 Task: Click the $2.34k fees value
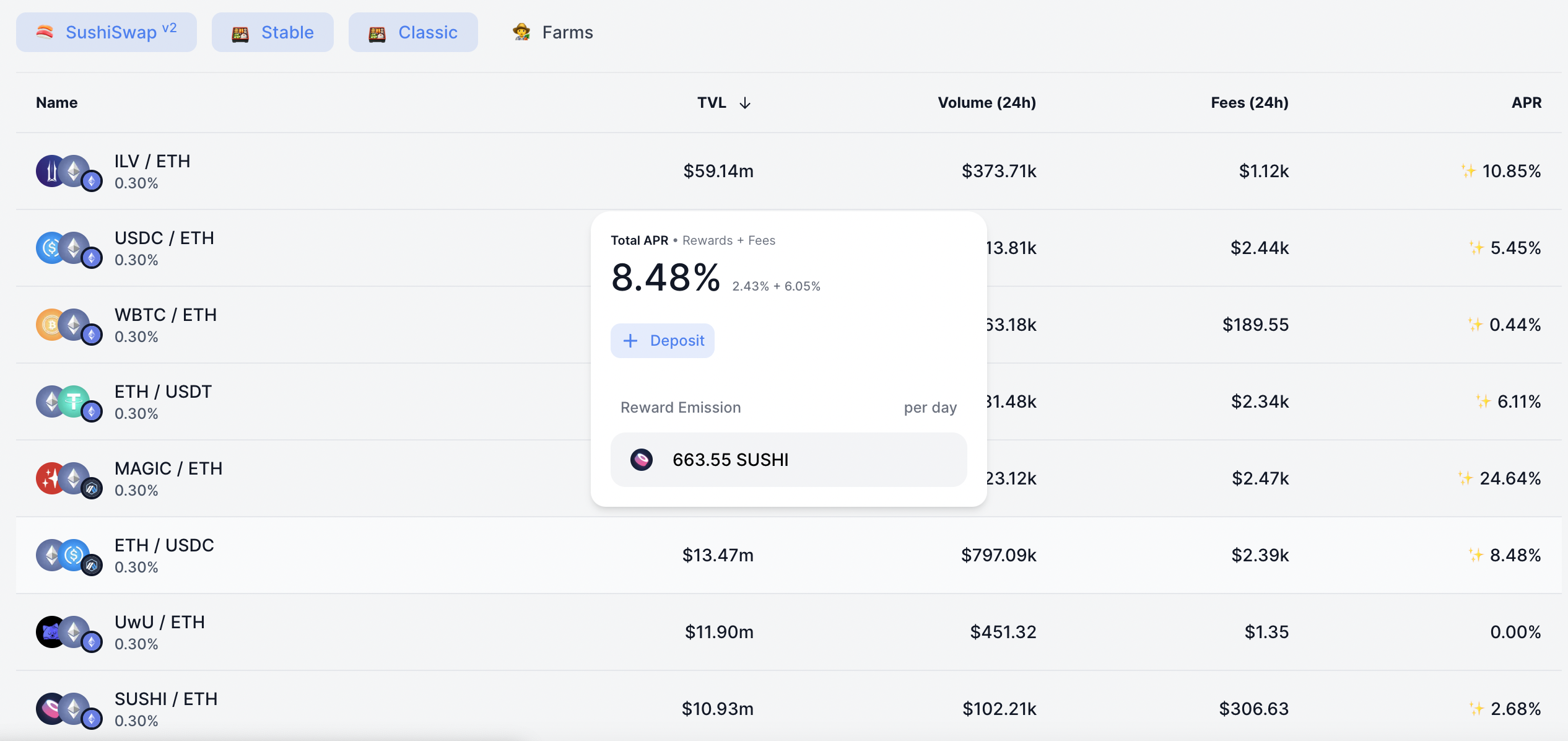click(1260, 401)
